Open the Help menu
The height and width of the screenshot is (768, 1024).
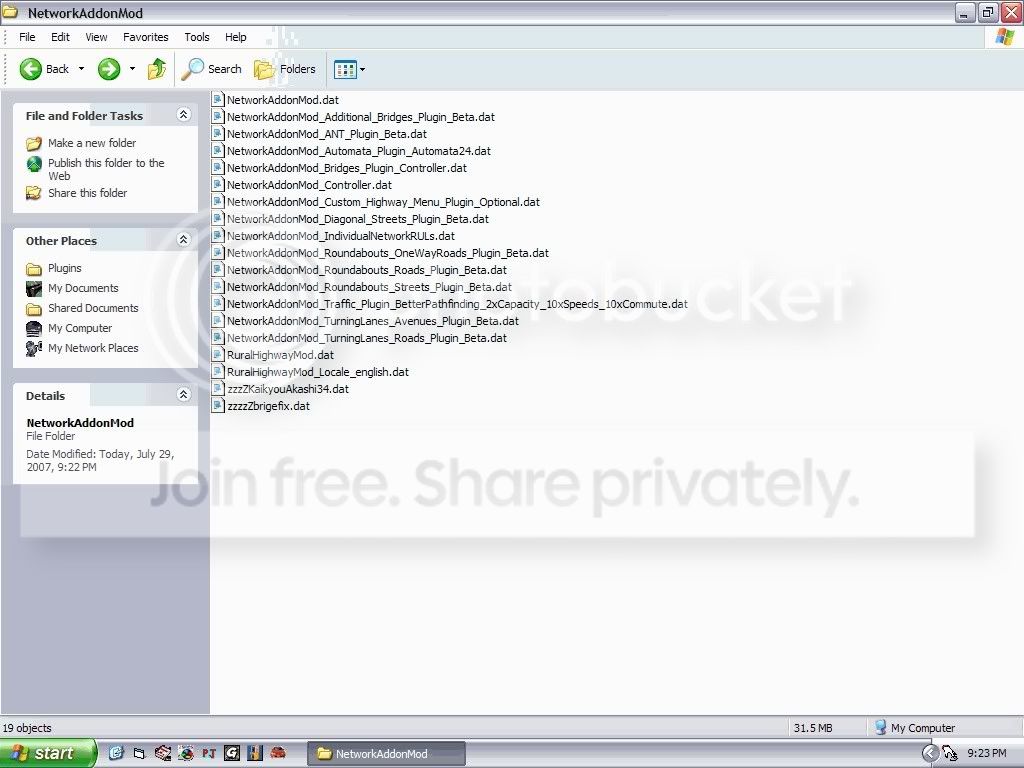pyautogui.click(x=236, y=37)
